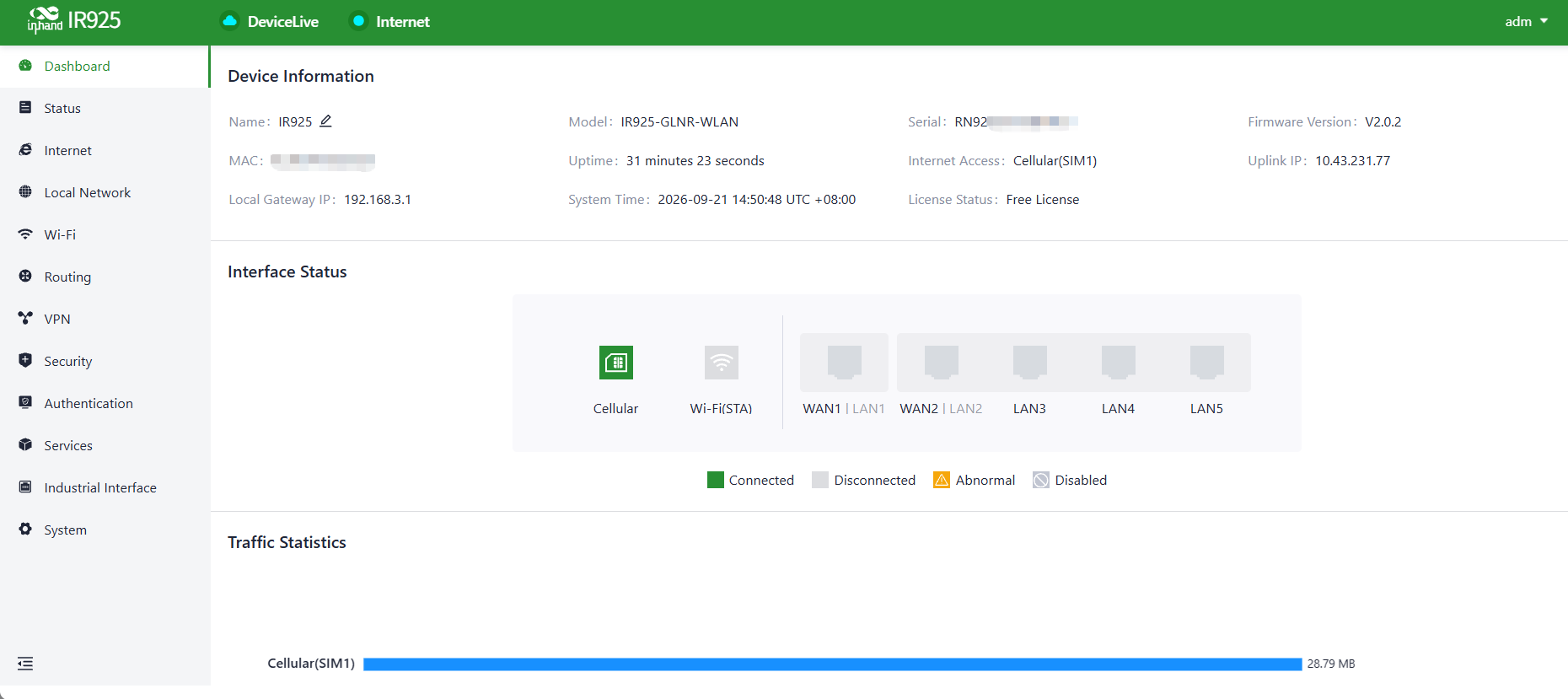
Task: Click the Cellular(SIM1) traffic bar
Action: pos(833,664)
